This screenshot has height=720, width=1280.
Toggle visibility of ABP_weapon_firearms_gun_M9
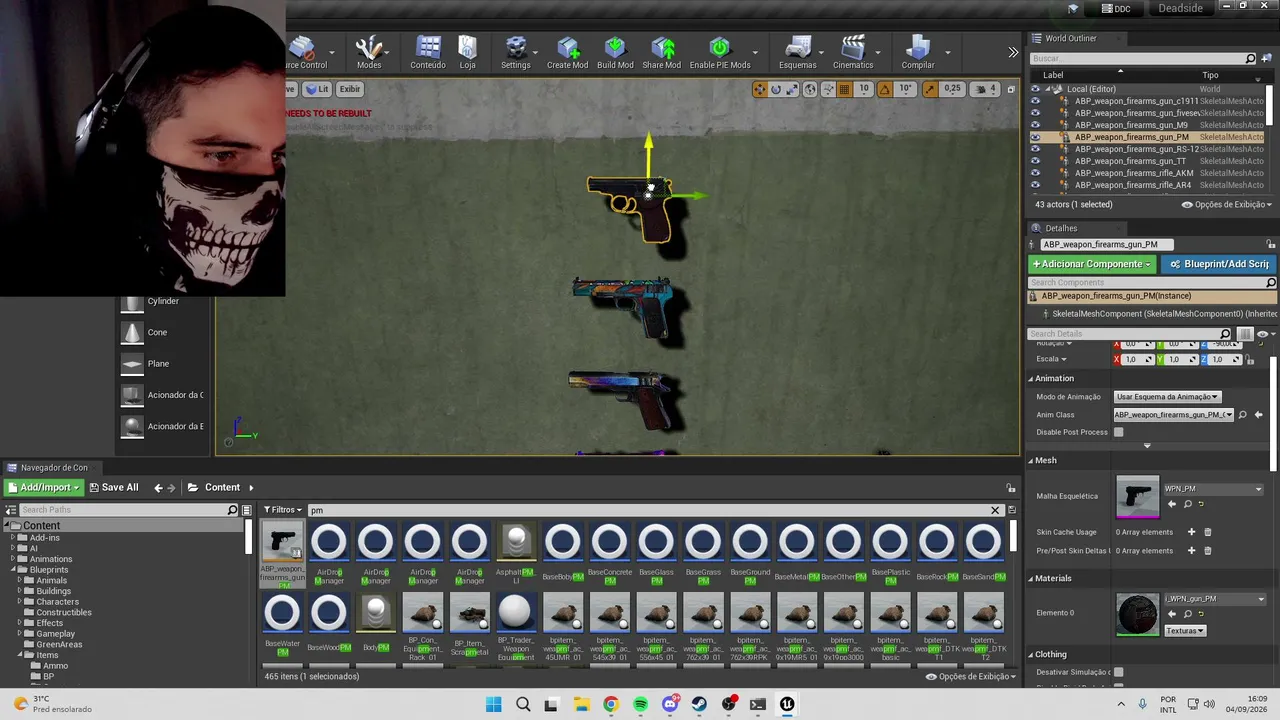[1035, 125]
